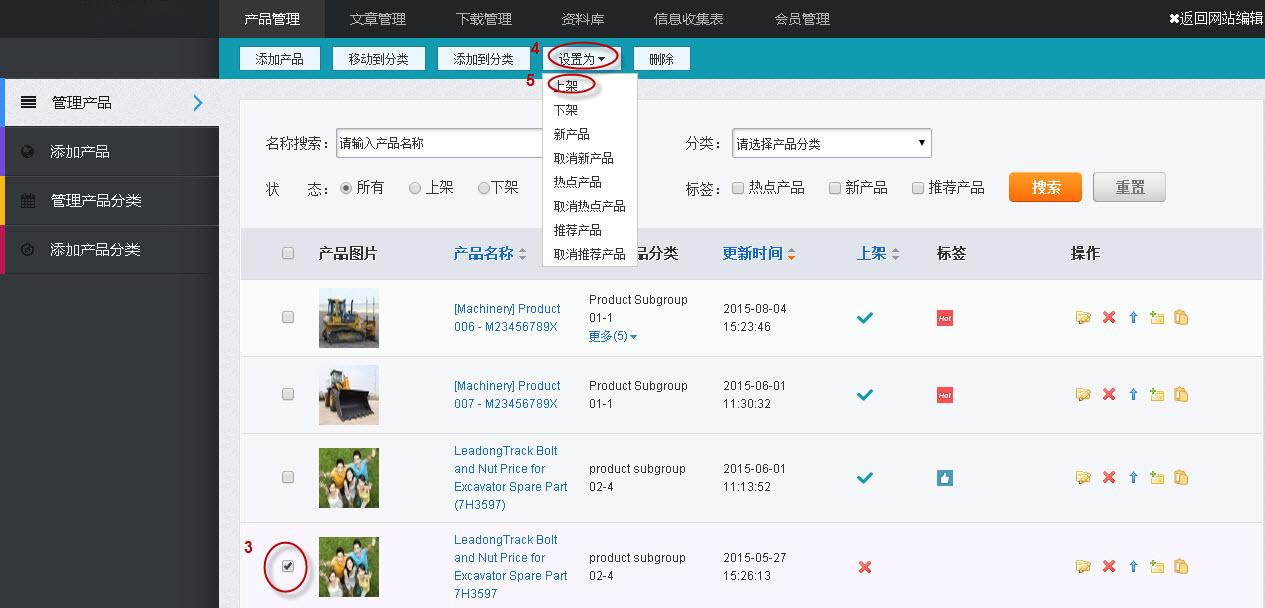Click red delete X for Product 007

click(x=1108, y=395)
